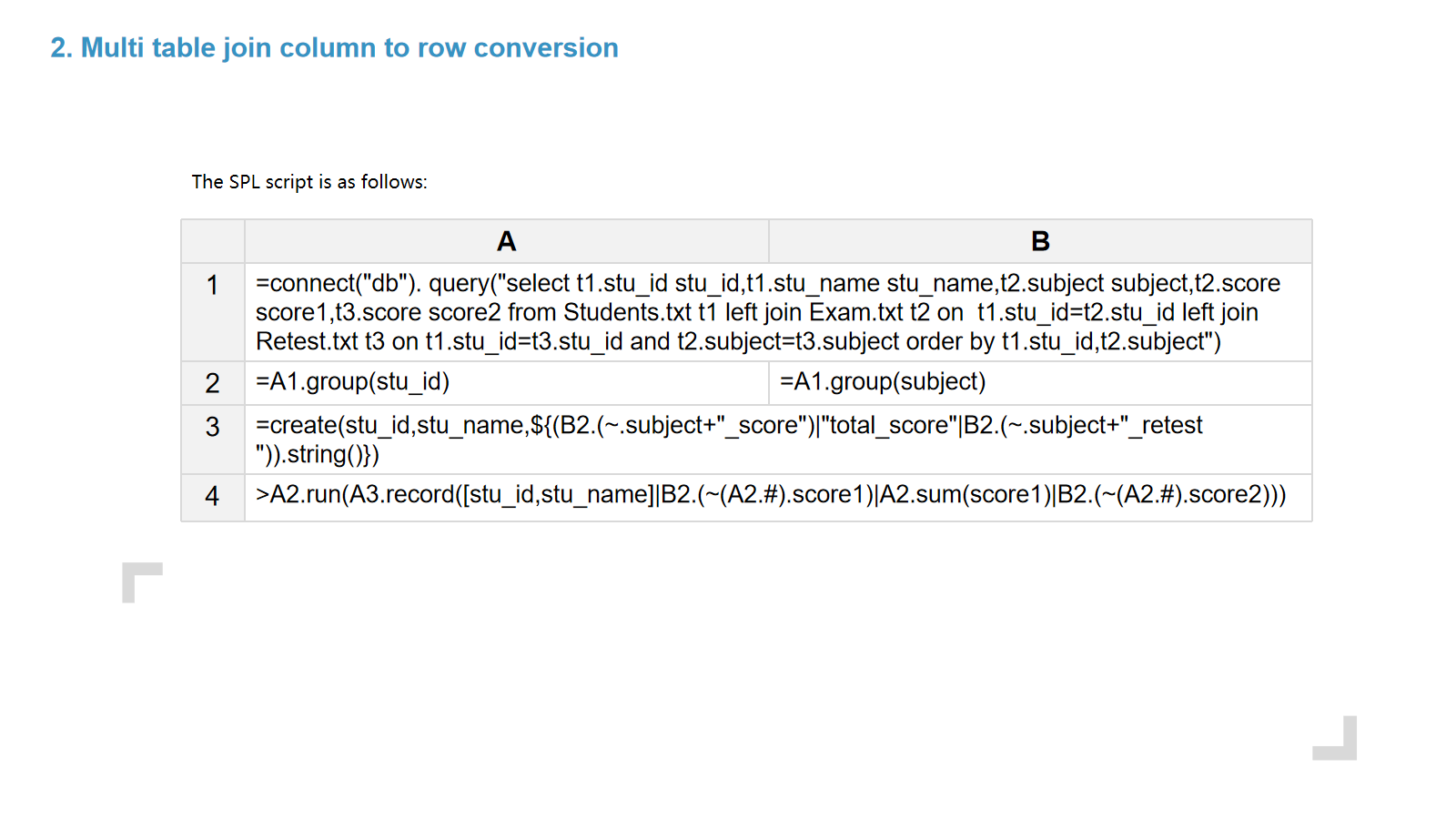Select row header 3 of the SPL table

click(x=212, y=427)
